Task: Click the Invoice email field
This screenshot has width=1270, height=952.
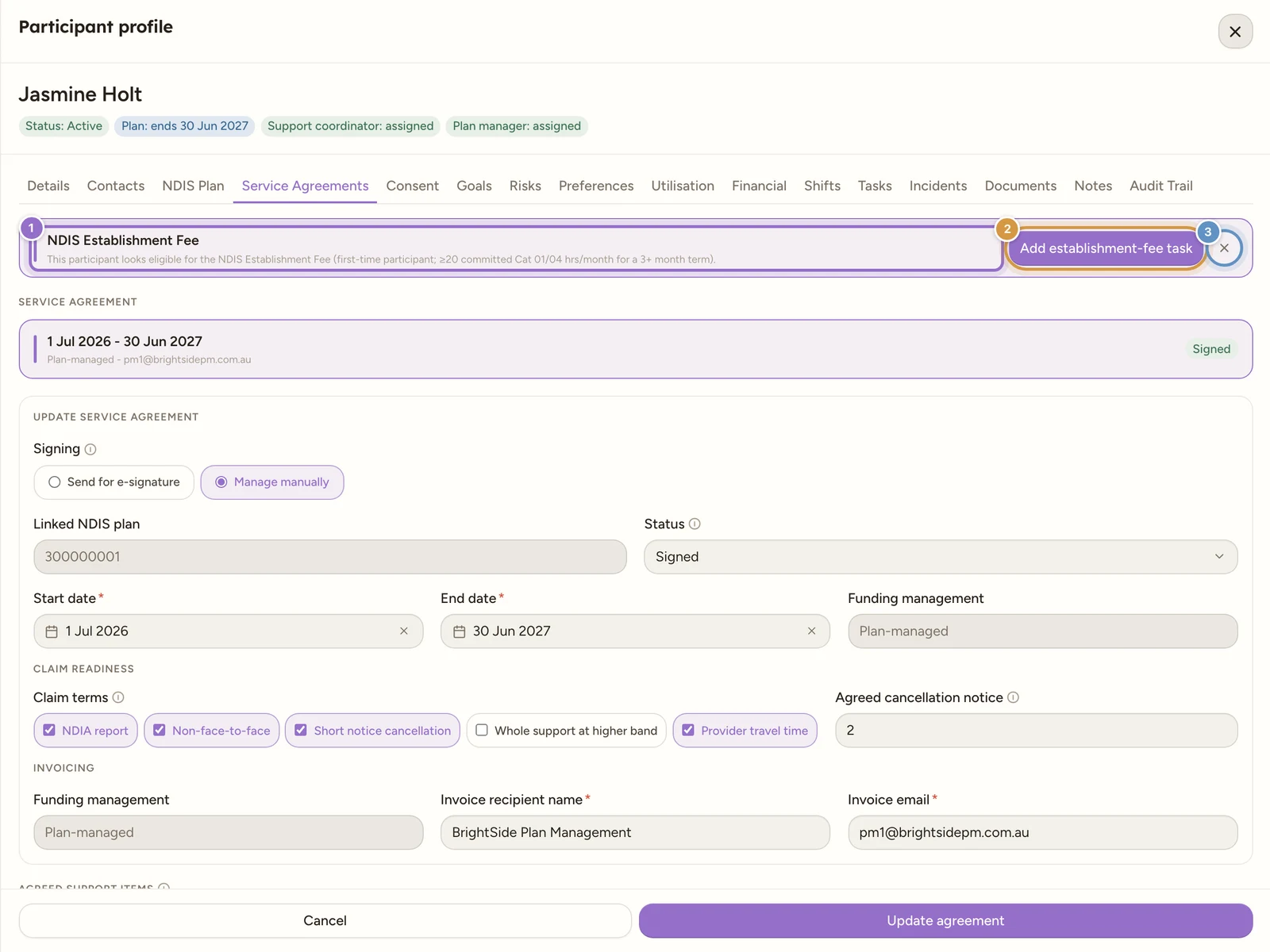Action: (1042, 833)
